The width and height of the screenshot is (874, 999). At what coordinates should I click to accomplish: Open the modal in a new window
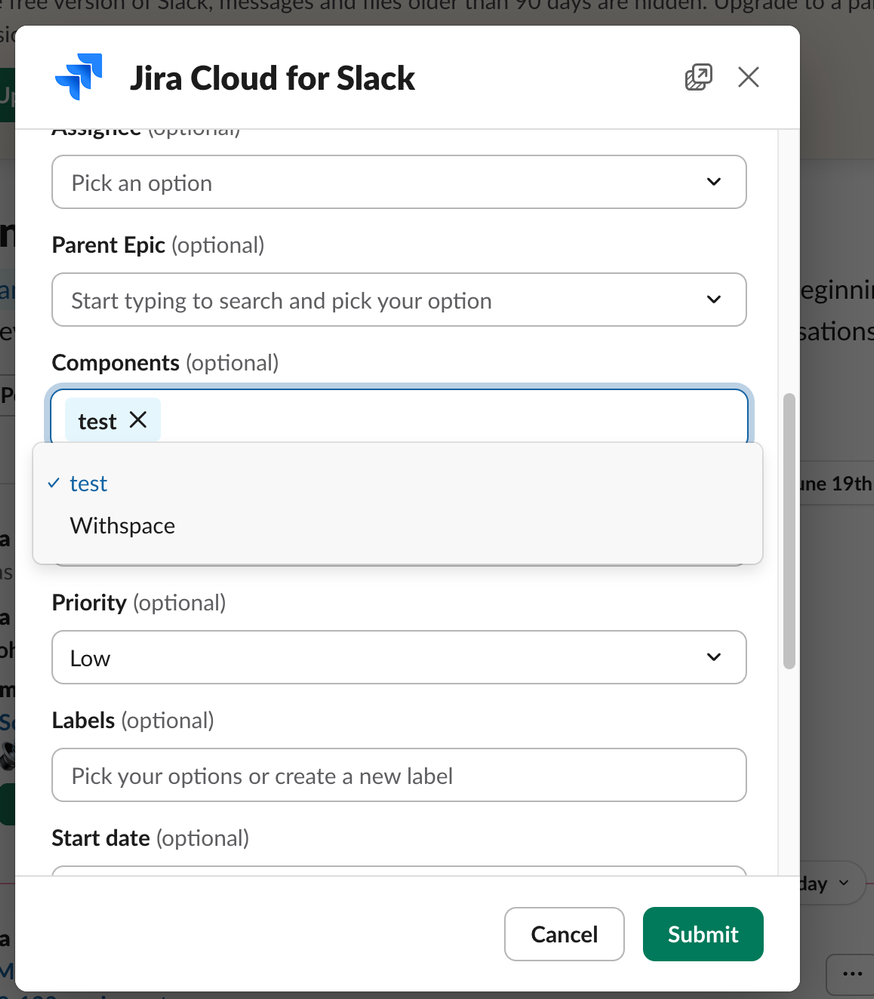[698, 77]
